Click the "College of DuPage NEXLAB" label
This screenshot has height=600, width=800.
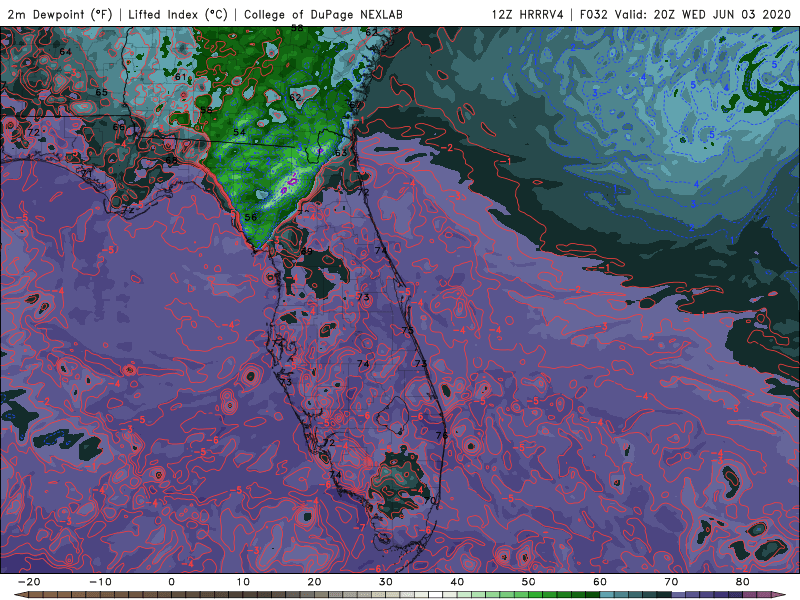pos(323,14)
